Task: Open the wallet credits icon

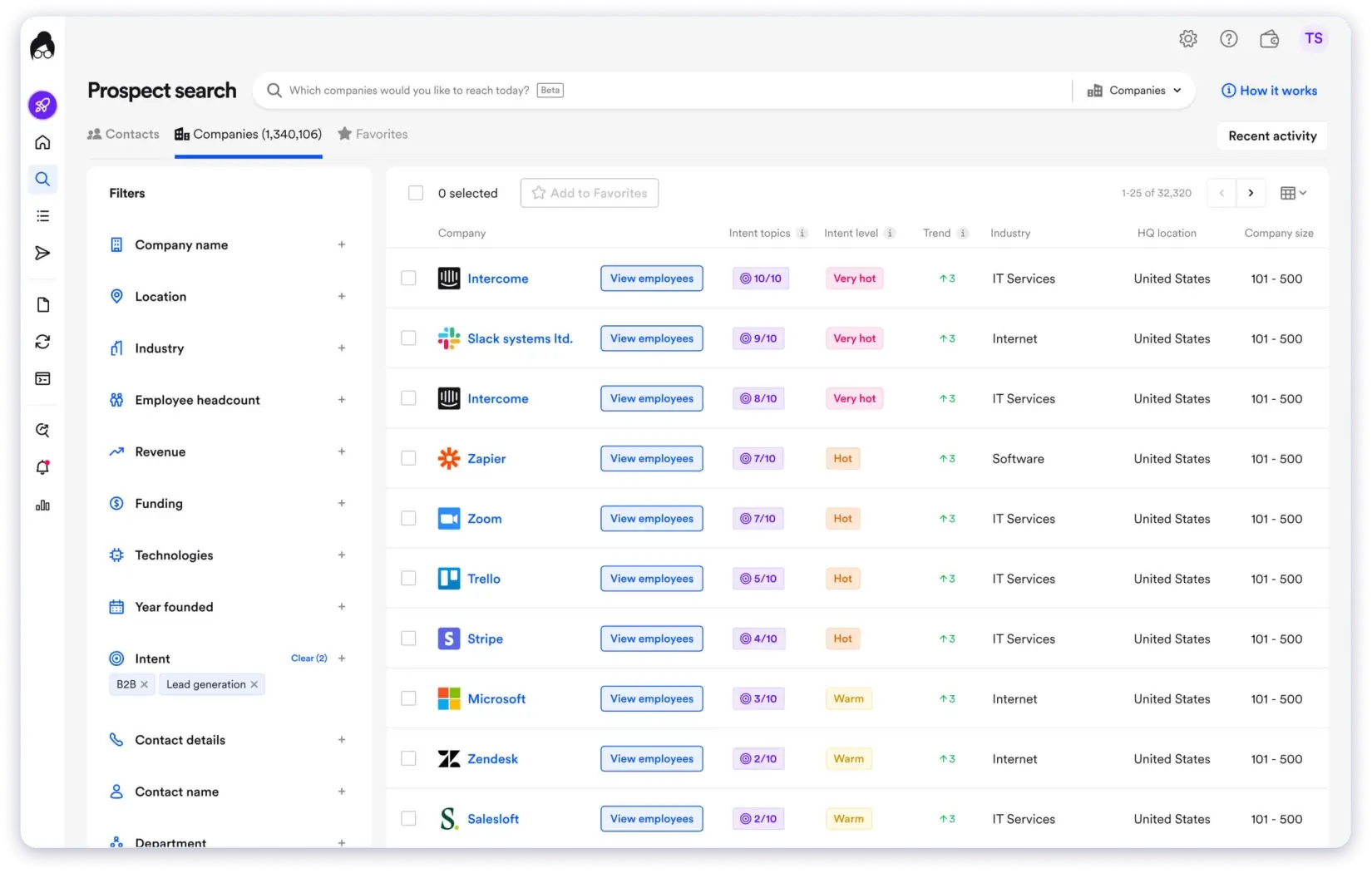Action: pyautogui.click(x=1269, y=39)
